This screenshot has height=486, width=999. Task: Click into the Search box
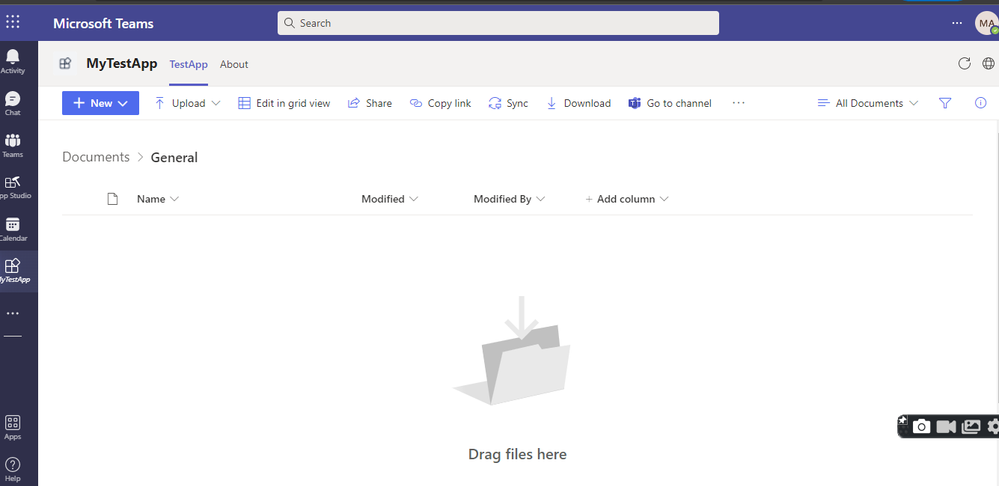pos(498,23)
